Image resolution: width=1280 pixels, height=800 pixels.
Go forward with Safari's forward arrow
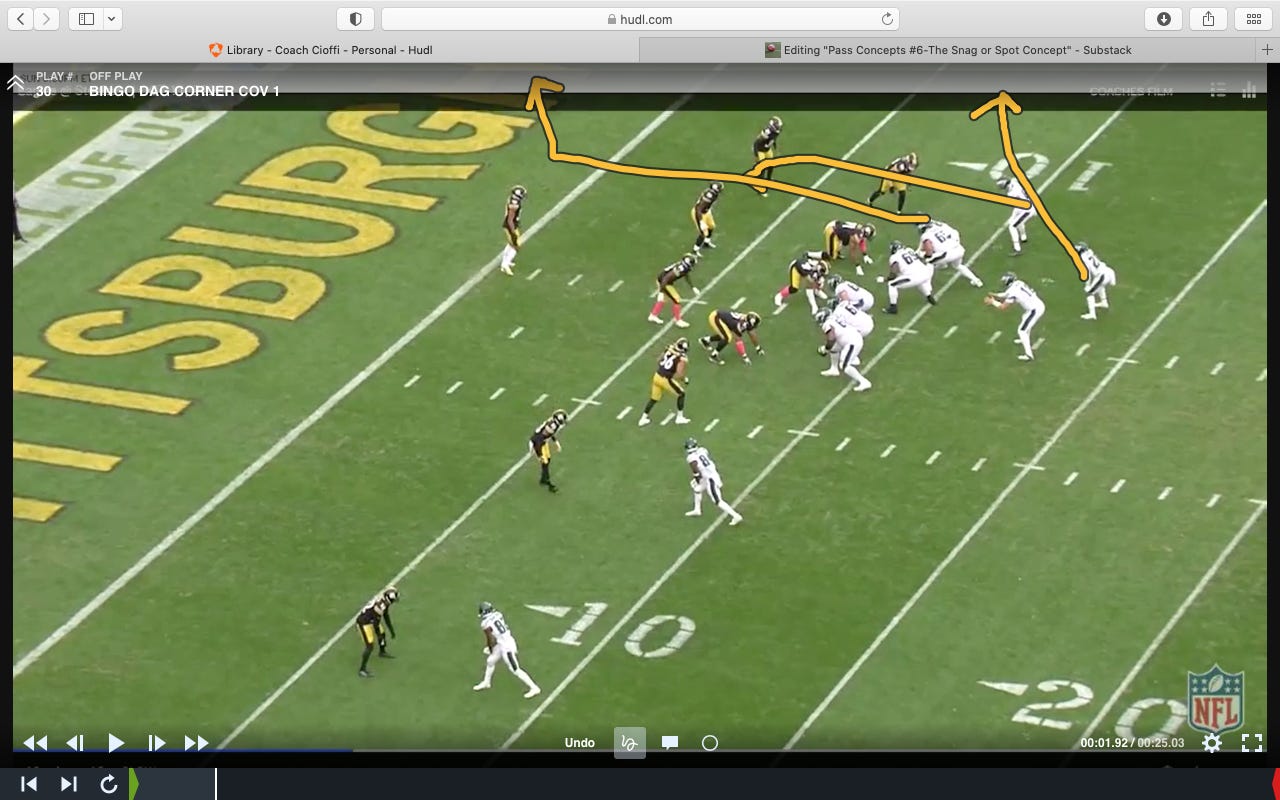coord(47,19)
